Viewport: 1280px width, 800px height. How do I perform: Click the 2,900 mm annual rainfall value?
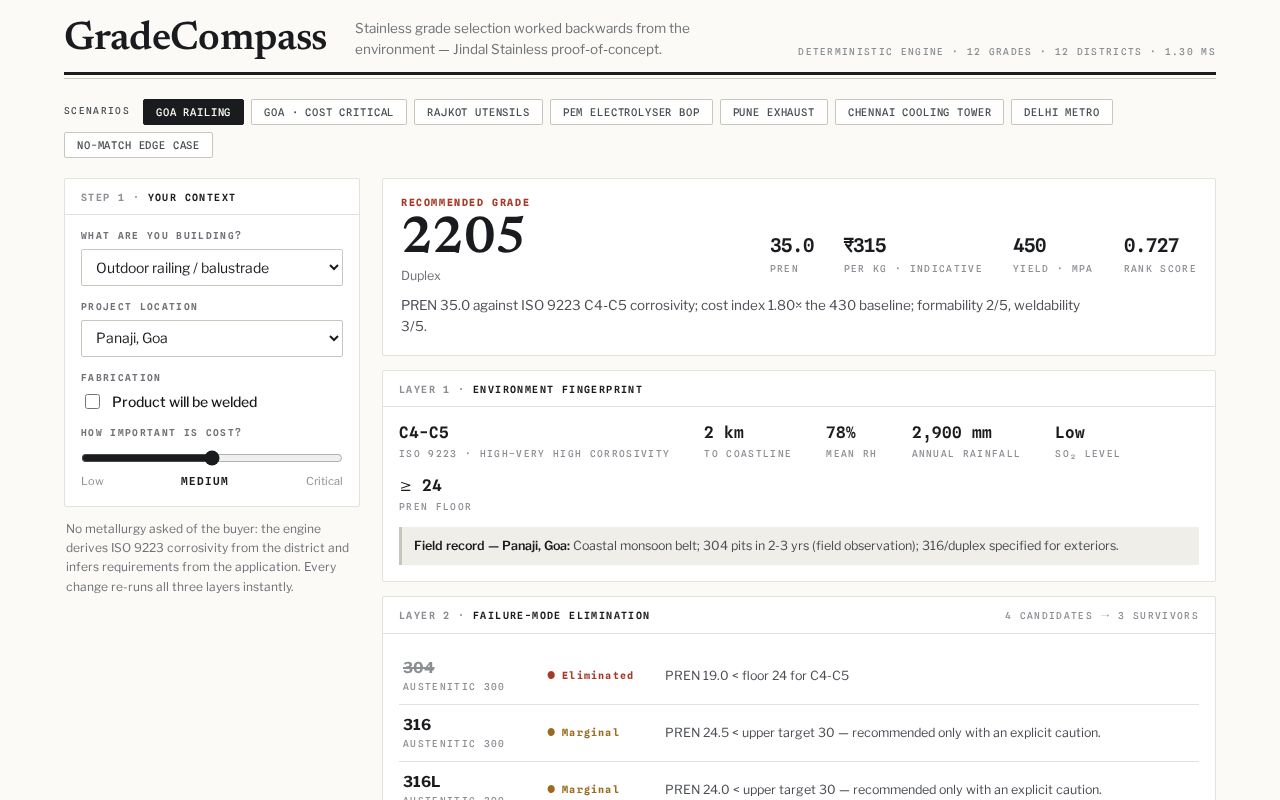pyautogui.click(x=952, y=432)
